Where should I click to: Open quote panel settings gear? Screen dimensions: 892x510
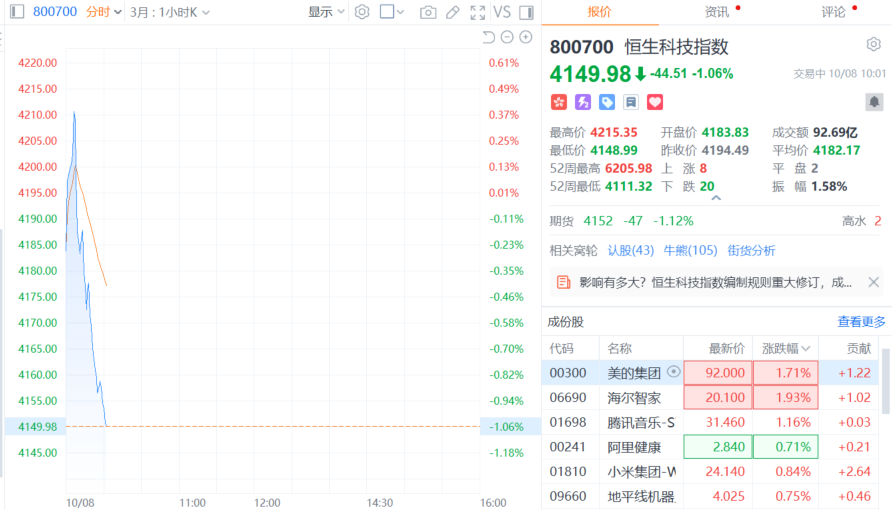(874, 44)
